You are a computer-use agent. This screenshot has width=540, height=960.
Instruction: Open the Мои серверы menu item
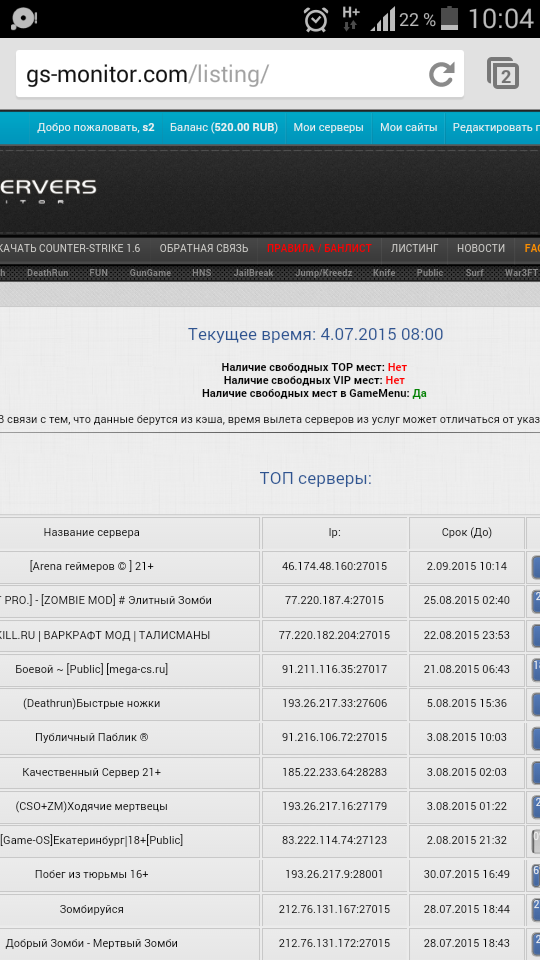pyautogui.click(x=328, y=127)
